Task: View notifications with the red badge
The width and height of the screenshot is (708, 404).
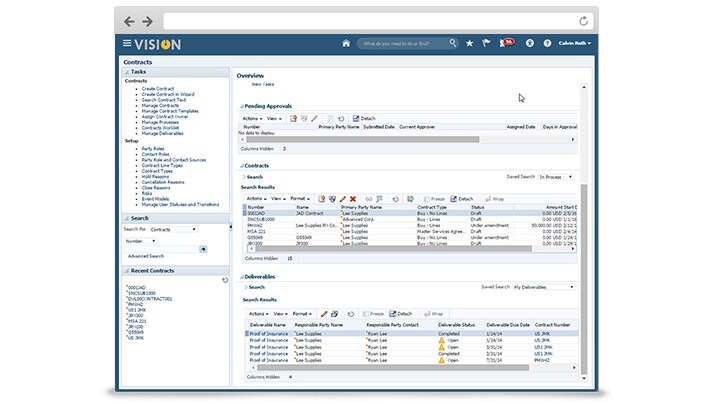Action: (507, 43)
